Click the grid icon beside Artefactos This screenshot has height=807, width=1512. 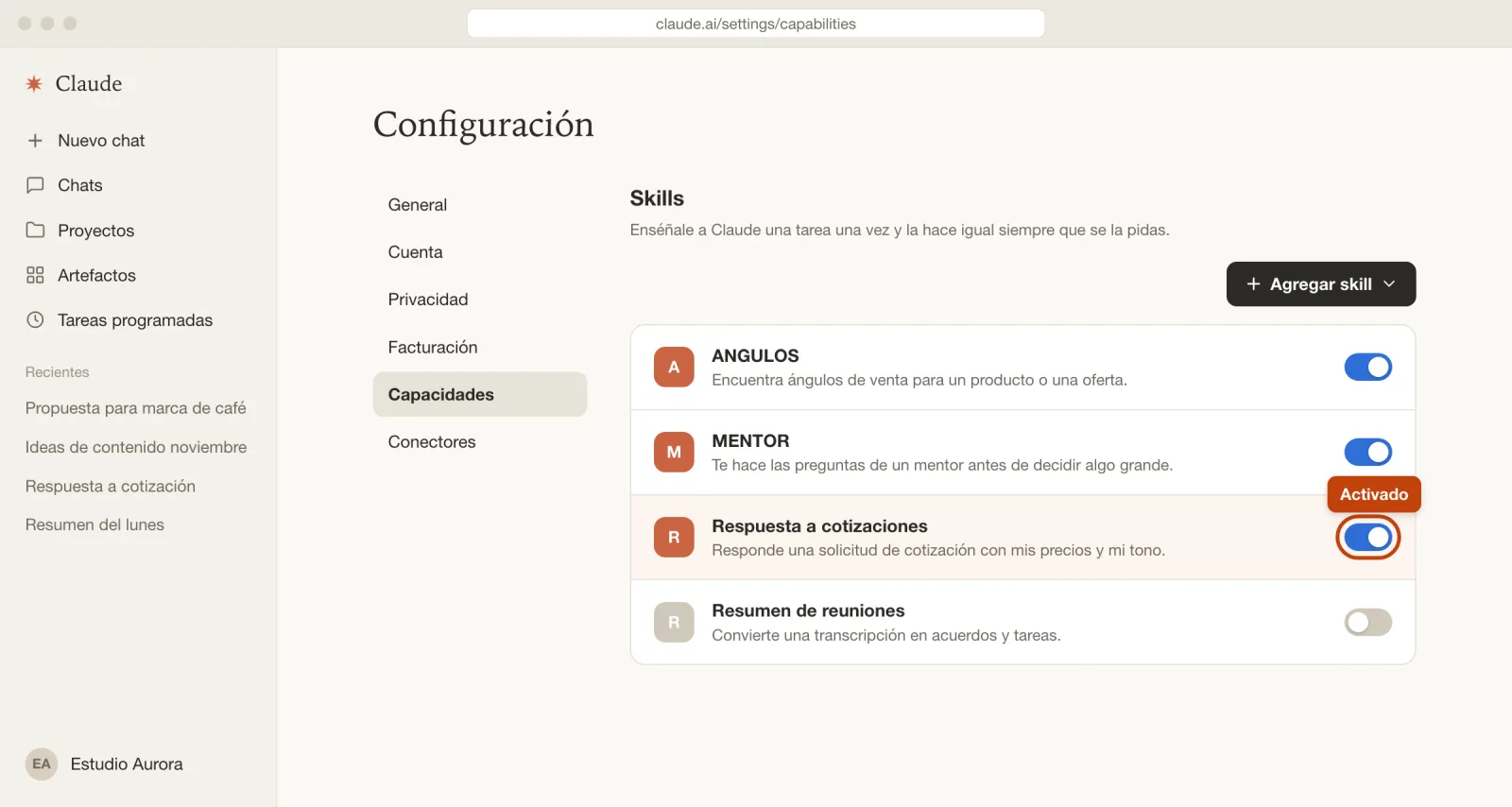(x=35, y=275)
